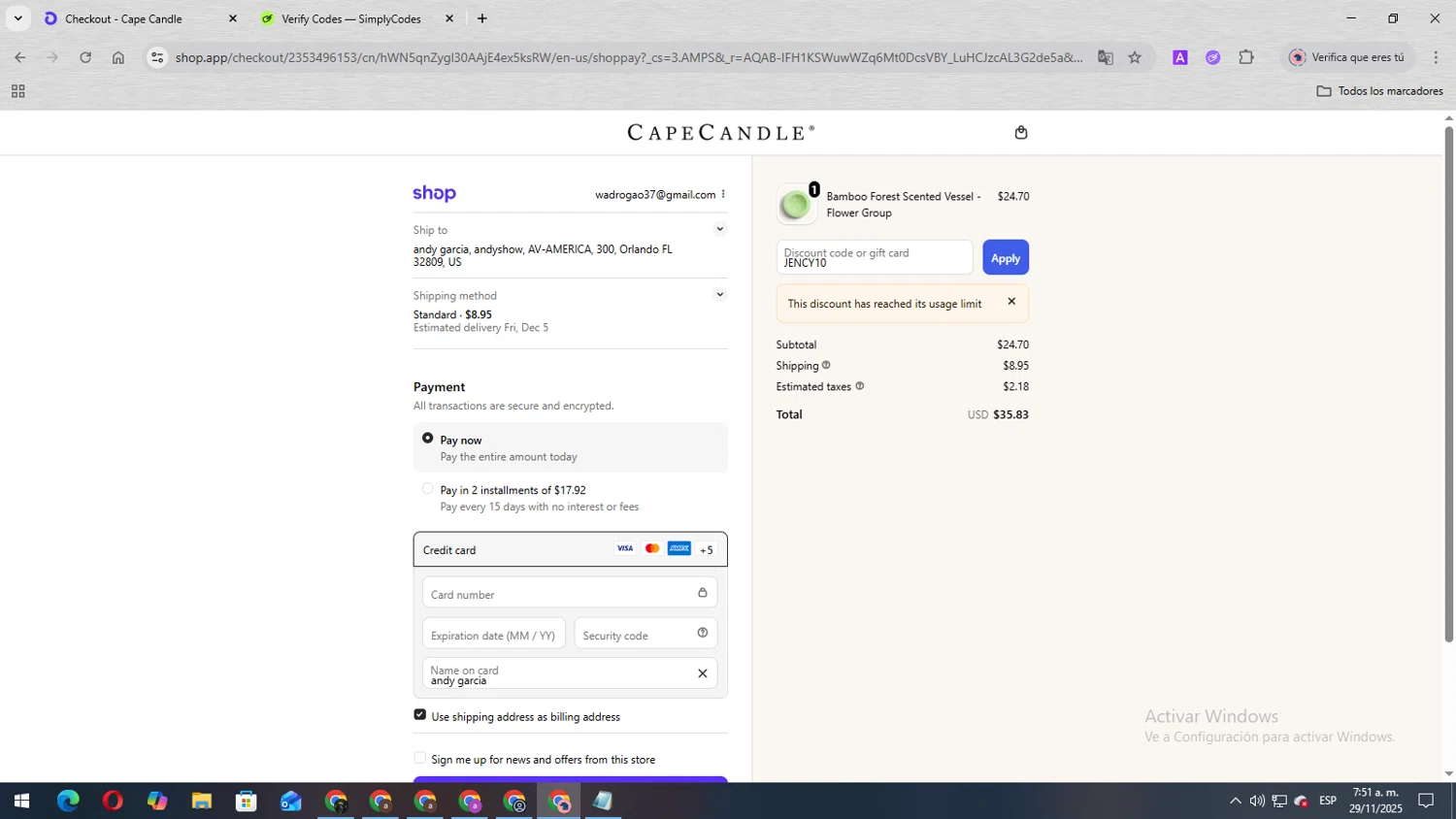The height and width of the screenshot is (819, 1456).
Task: Open Opera browser from the taskbar
Action: click(113, 802)
